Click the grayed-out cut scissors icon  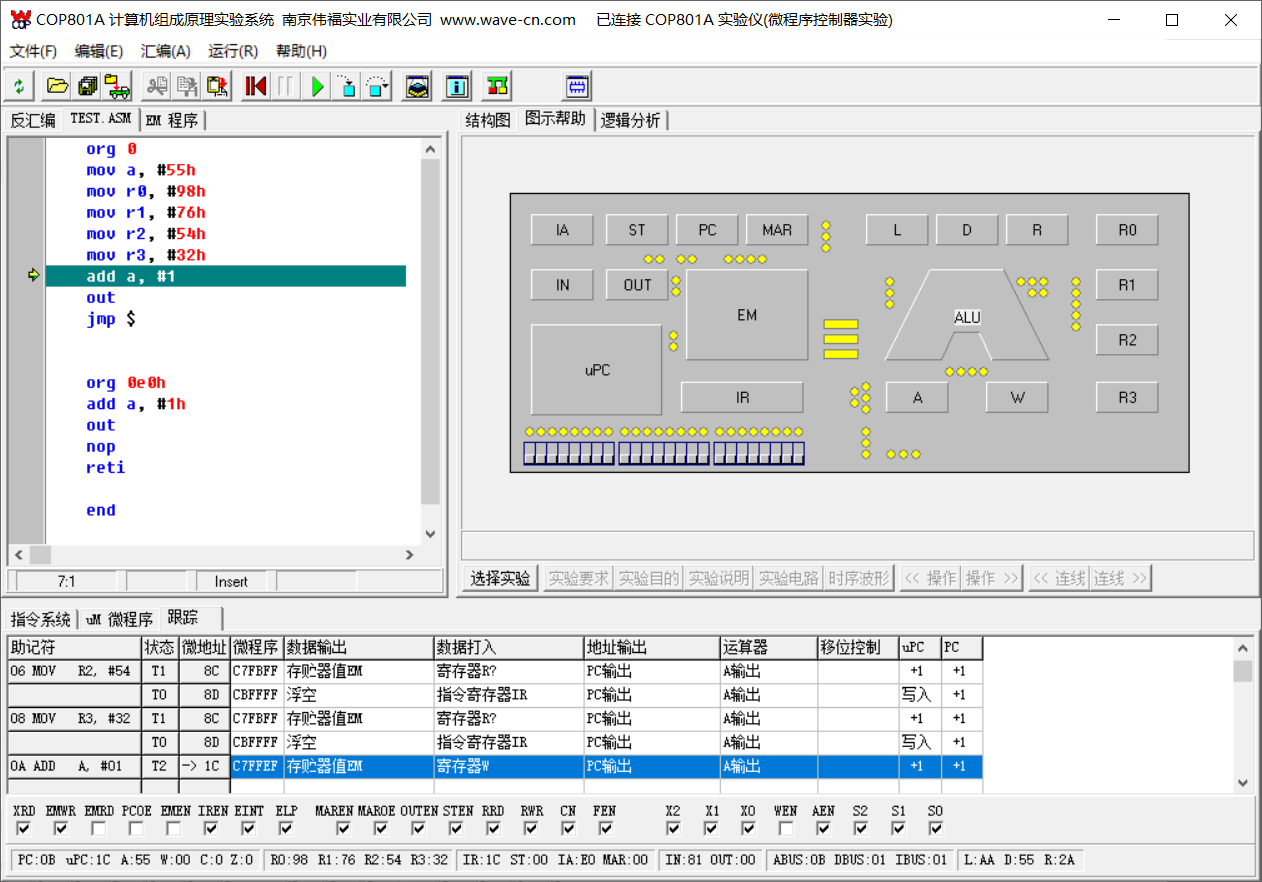157,86
